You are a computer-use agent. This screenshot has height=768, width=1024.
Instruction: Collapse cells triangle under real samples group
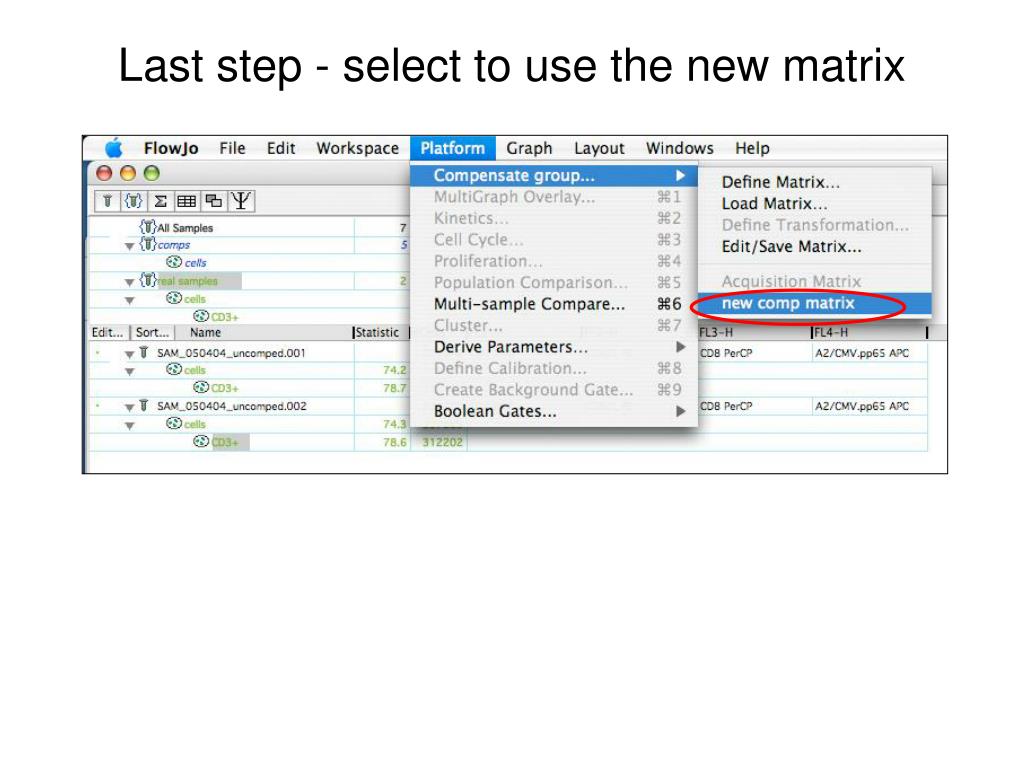click(129, 300)
